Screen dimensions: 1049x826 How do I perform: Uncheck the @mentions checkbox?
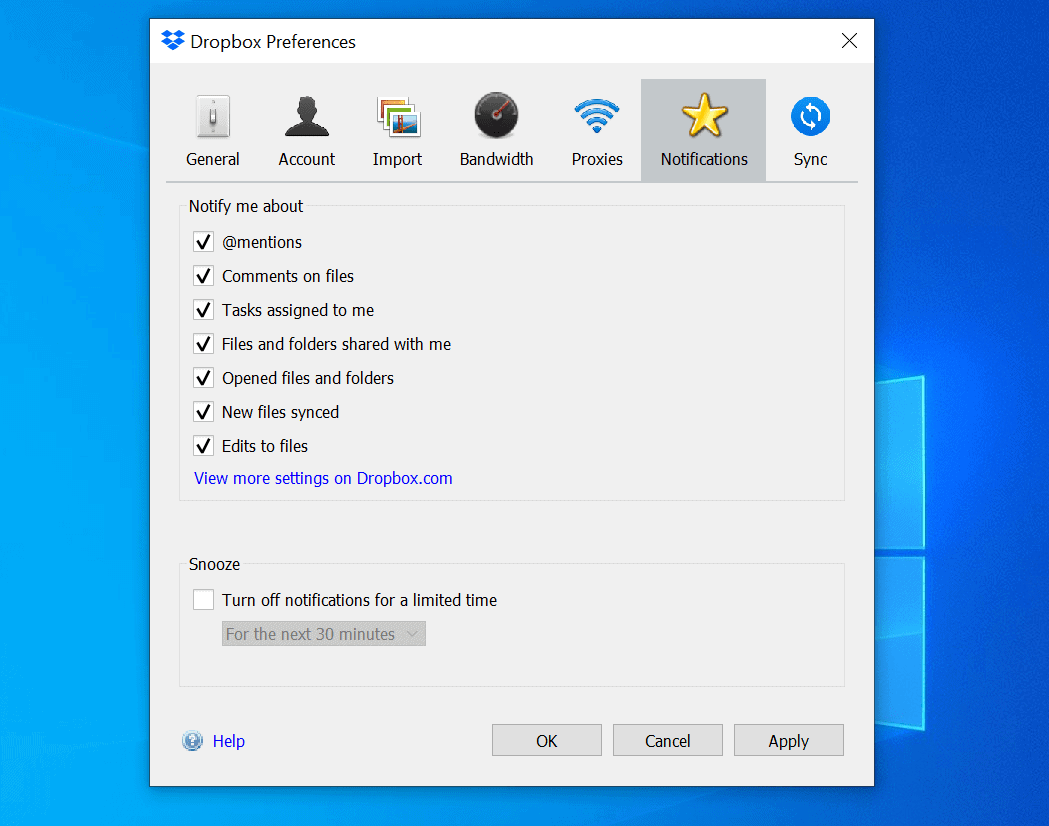click(x=203, y=241)
